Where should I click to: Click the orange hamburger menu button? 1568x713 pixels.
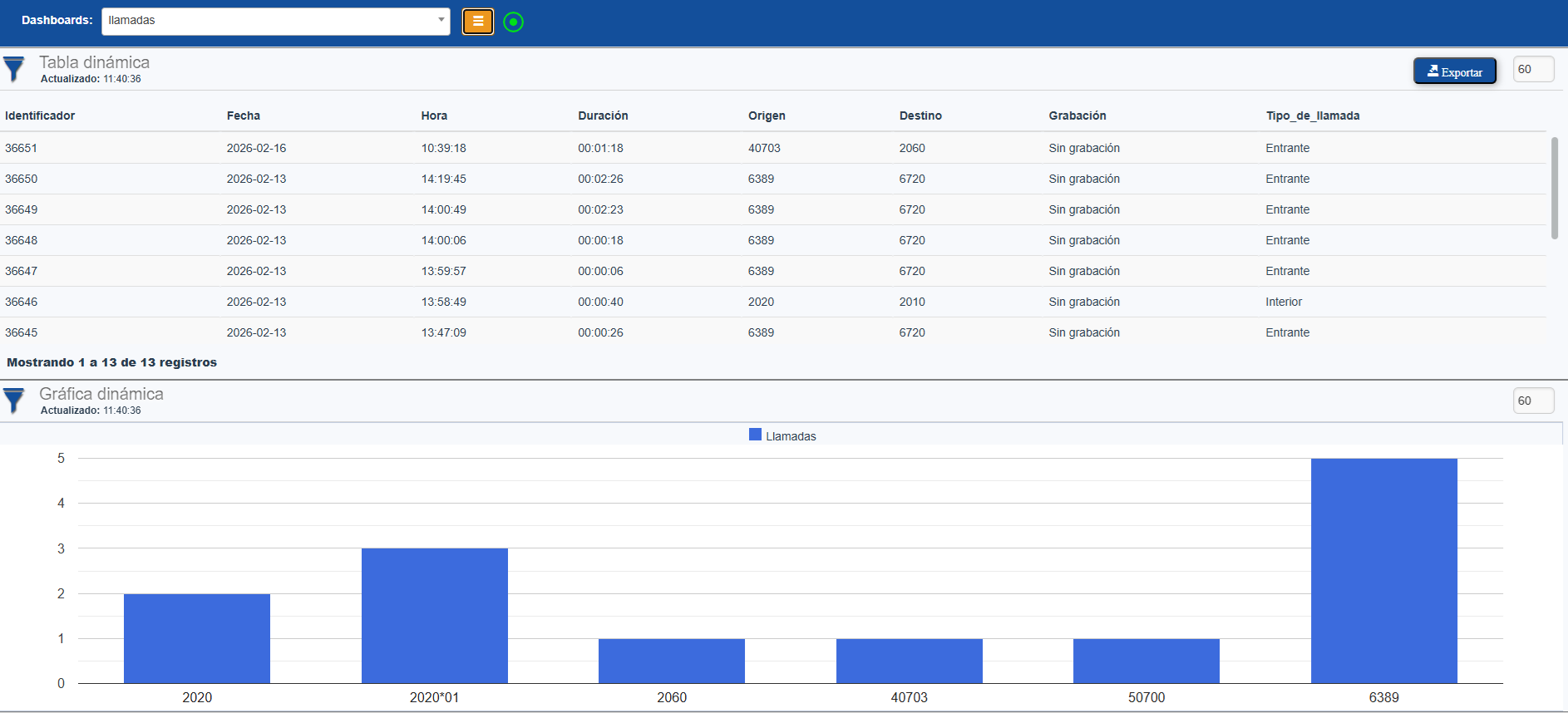[x=477, y=22]
